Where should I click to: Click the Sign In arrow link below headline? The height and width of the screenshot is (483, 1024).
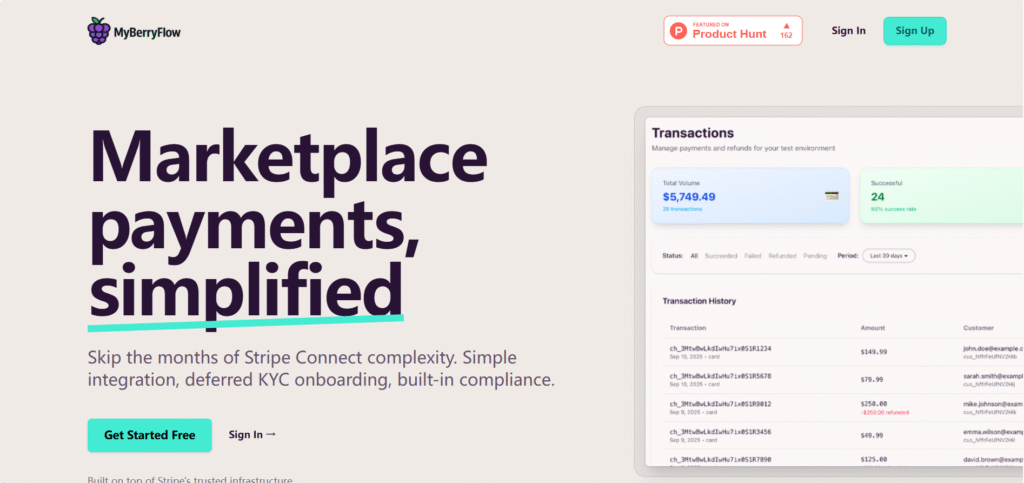tap(252, 435)
